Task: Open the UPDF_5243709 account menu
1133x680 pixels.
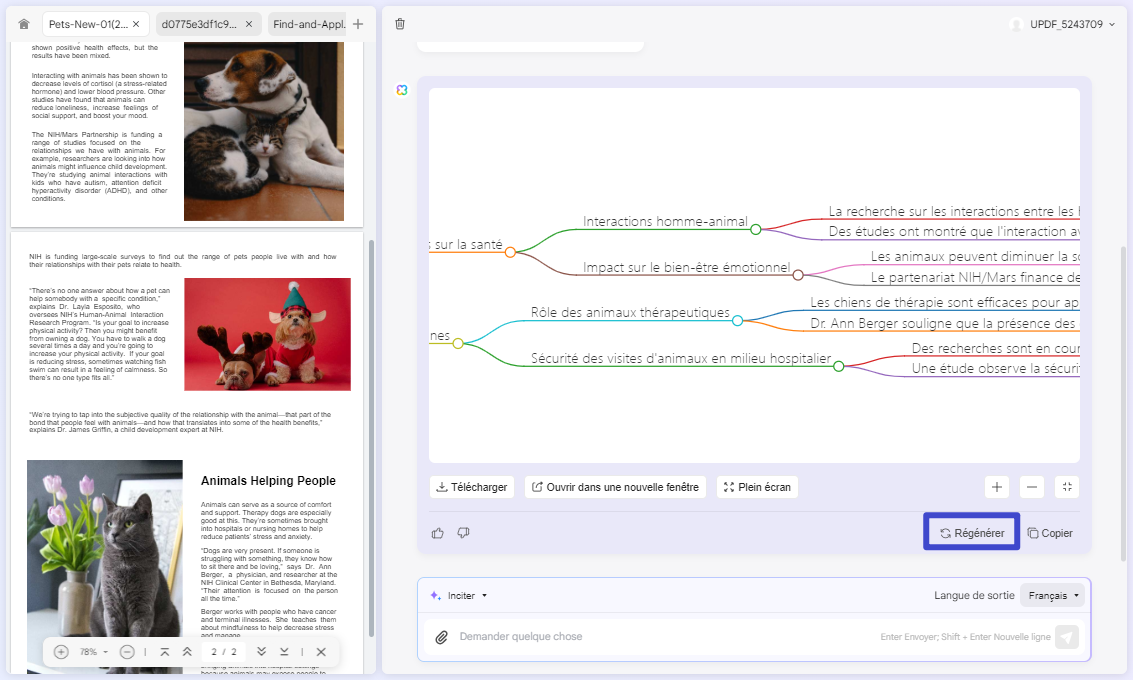Action: point(1062,24)
